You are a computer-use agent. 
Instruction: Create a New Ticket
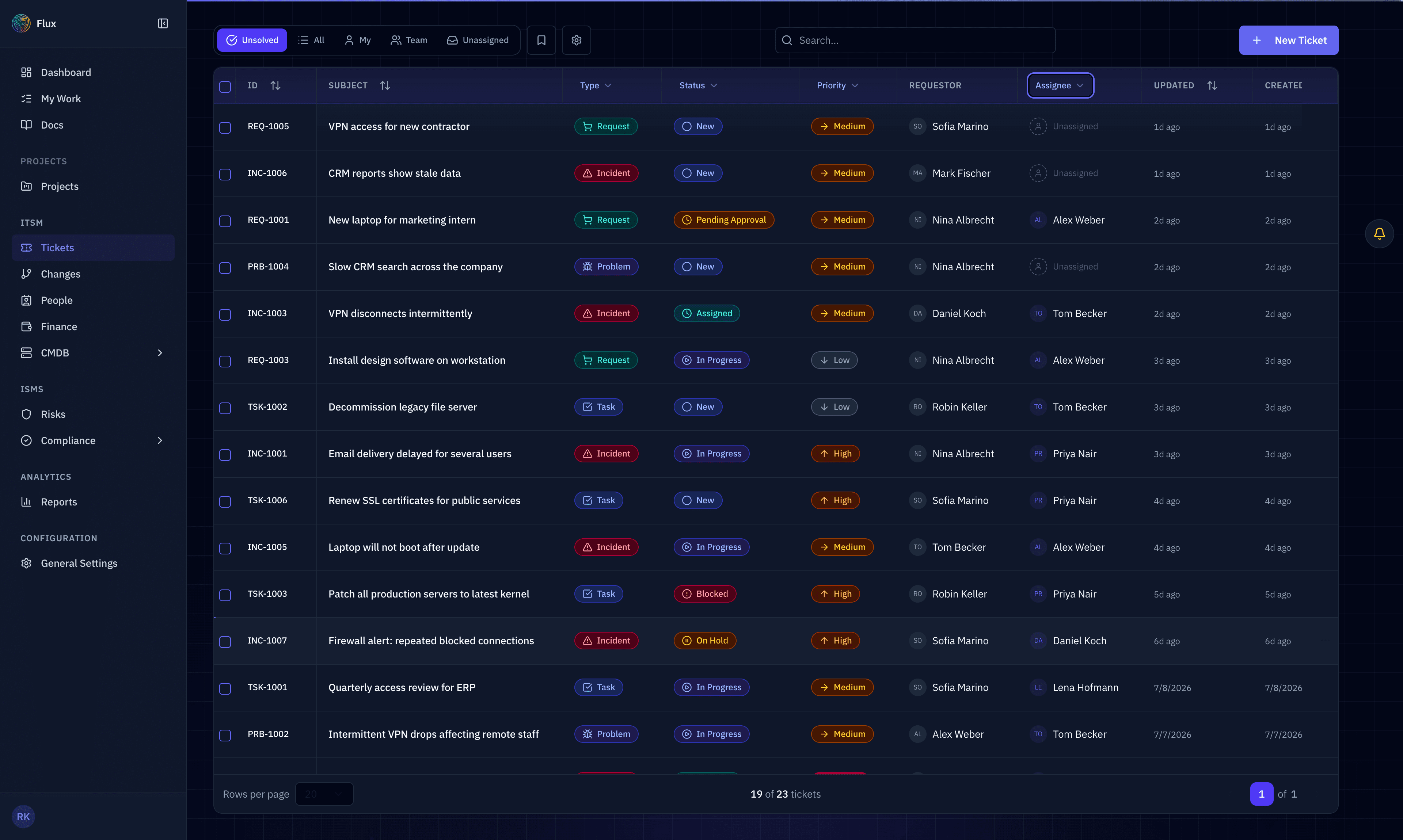[1288, 40]
